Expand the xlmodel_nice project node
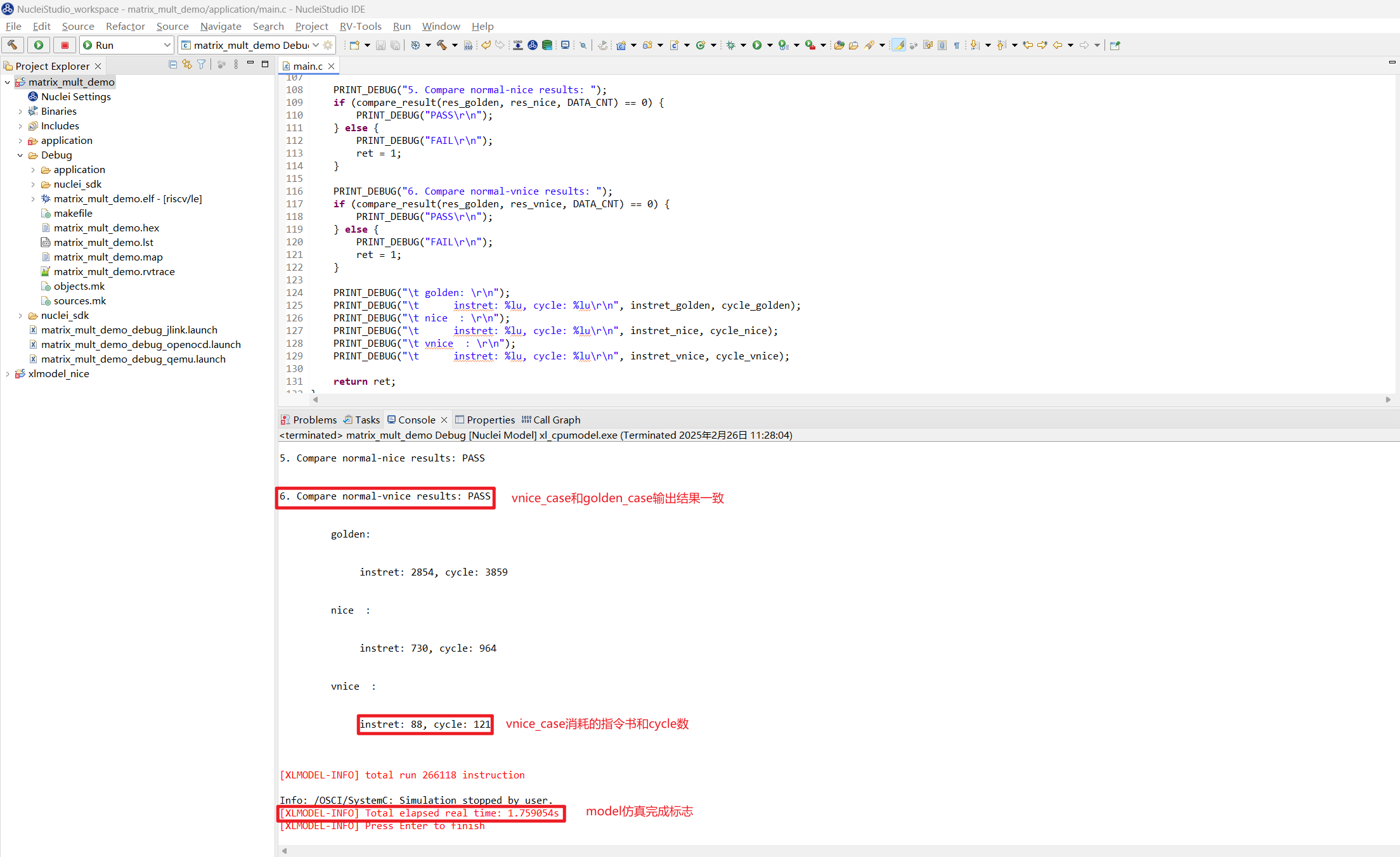The height and width of the screenshot is (857, 1400). tap(8, 373)
